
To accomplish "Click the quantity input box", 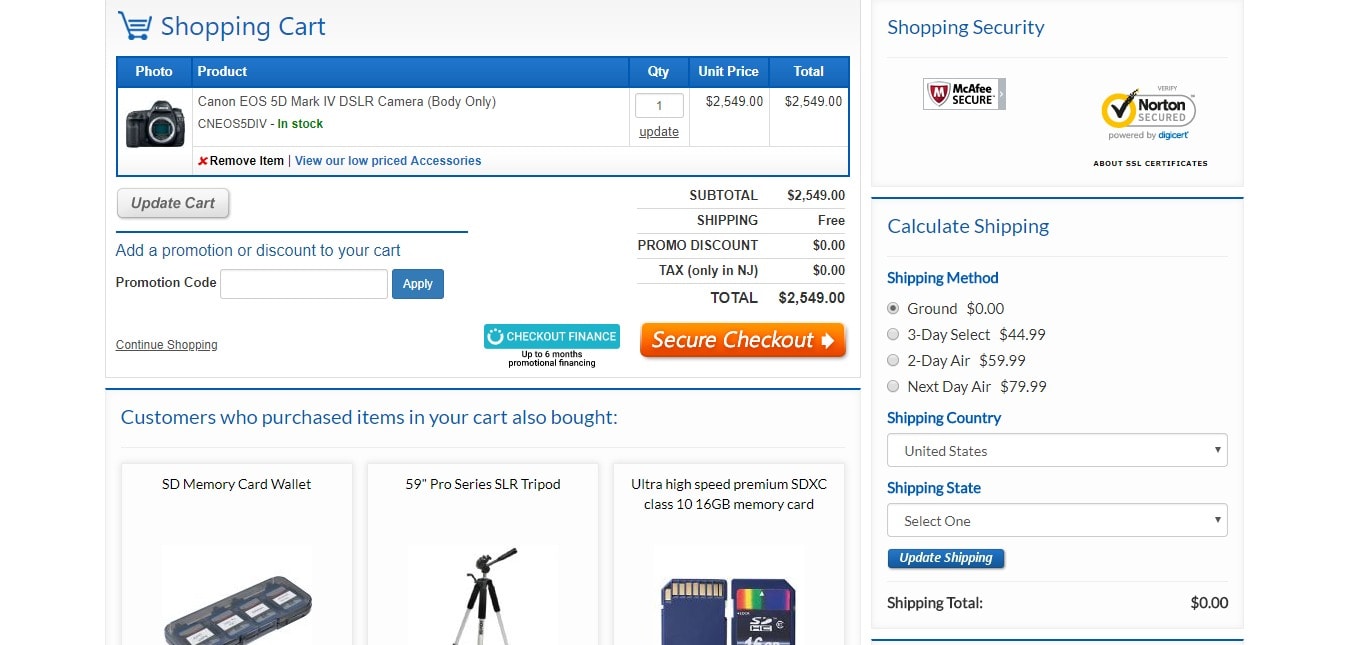I will (x=659, y=105).
